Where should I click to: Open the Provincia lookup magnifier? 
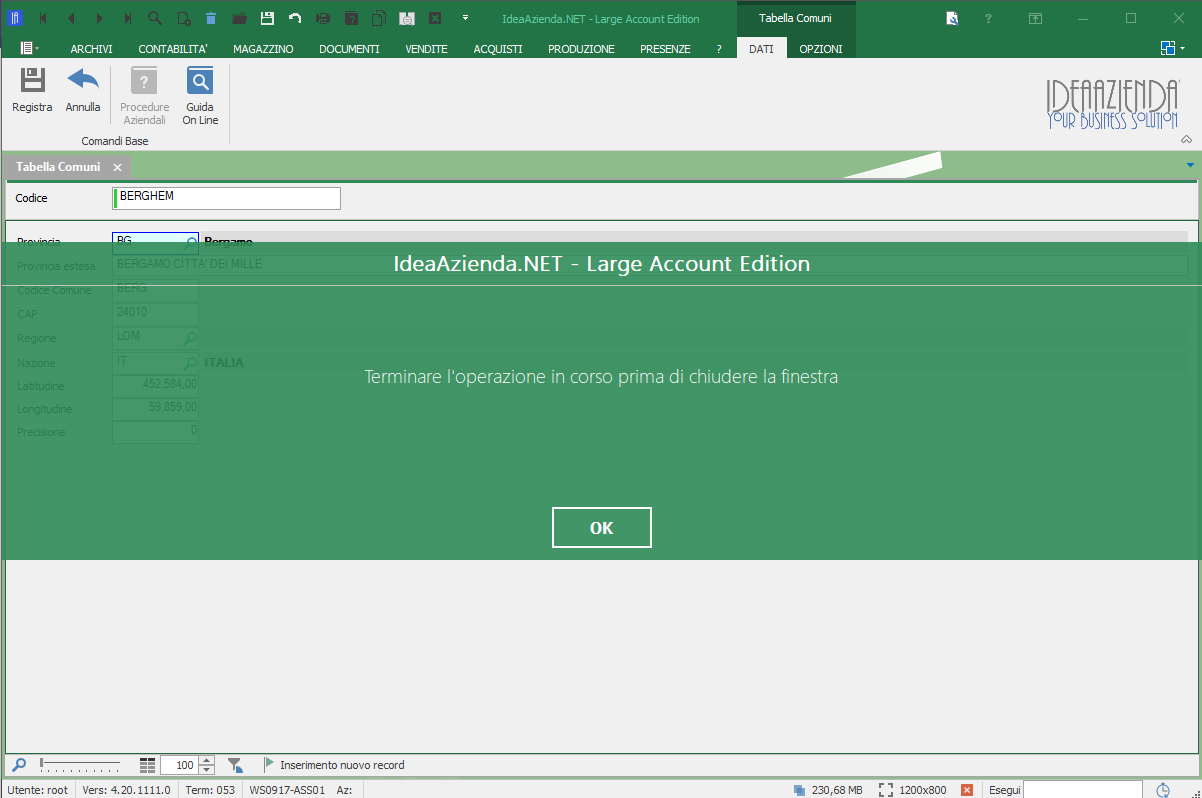[191, 242]
